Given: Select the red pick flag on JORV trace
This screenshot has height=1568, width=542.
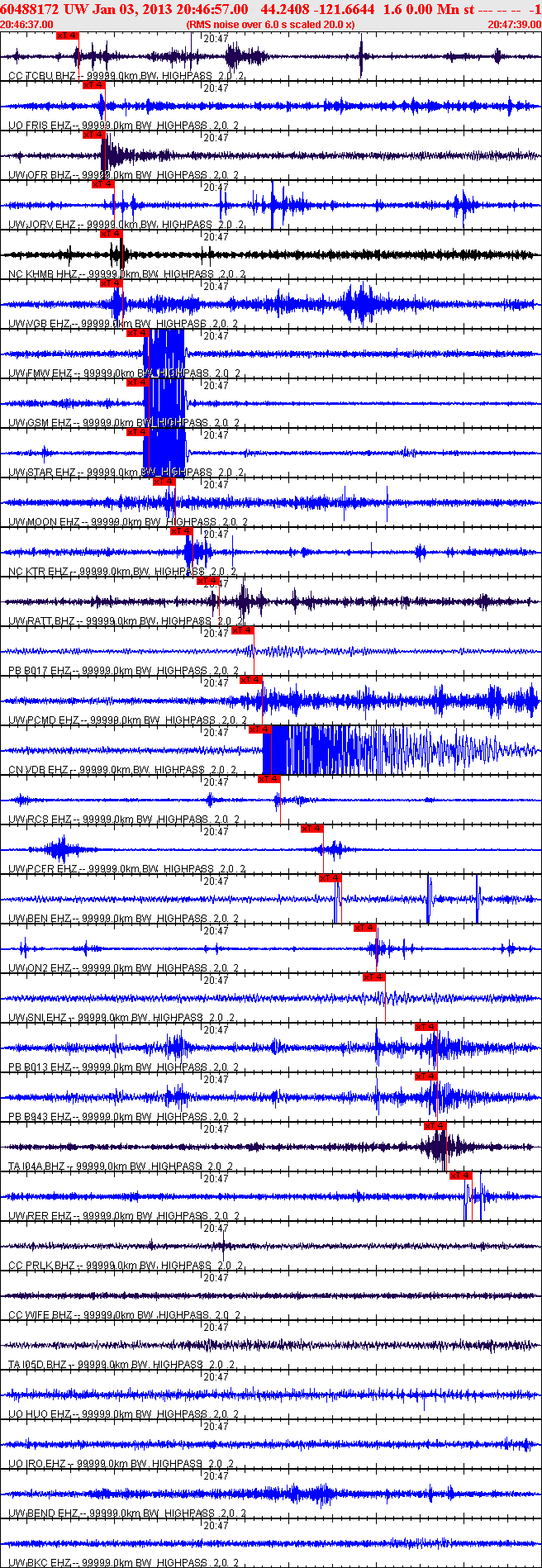Looking at the screenshot, I should pyautogui.click(x=103, y=184).
